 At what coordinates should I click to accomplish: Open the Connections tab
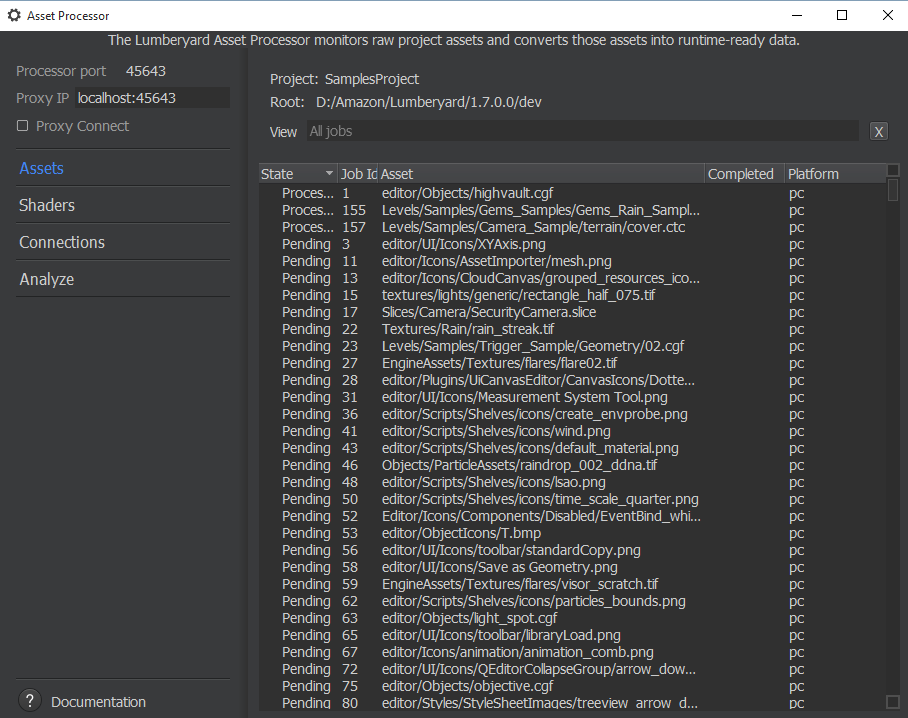[62, 242]
